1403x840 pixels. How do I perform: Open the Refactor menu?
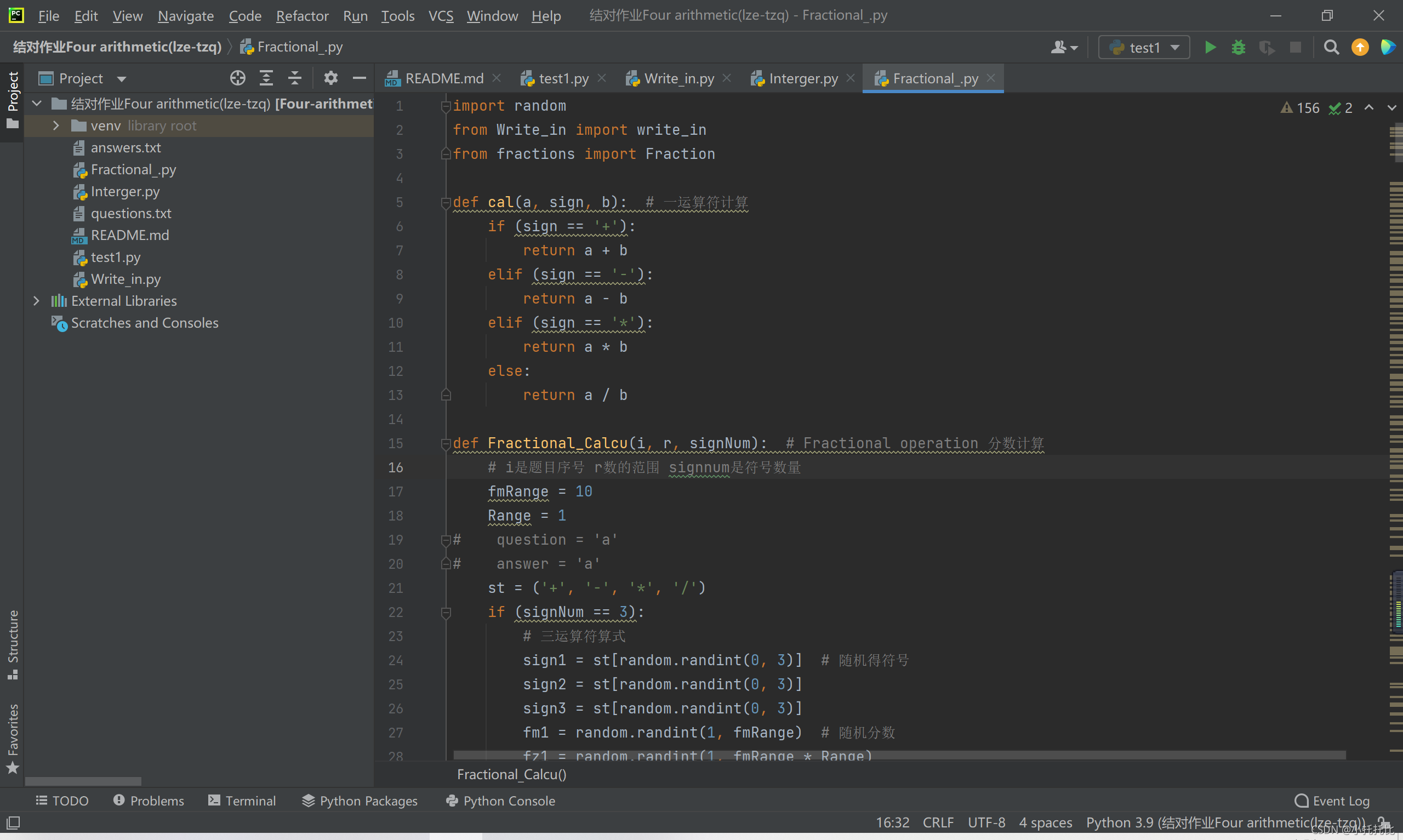pos(302,16)
